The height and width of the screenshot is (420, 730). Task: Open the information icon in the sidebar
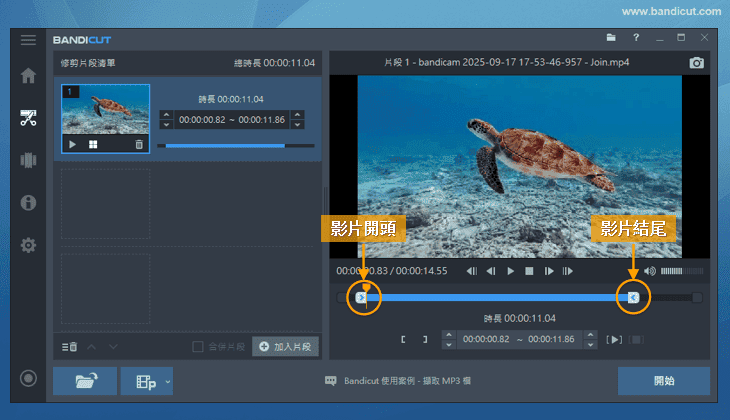click(x=28, y=203)
